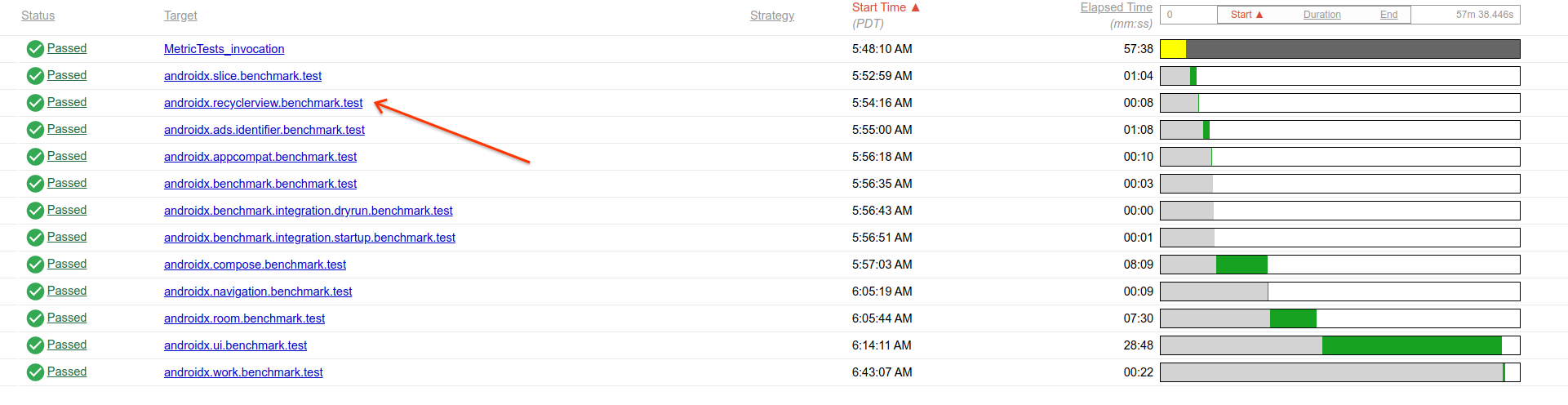
Task: Sort the table by Status column
Action: pos(38,16)
